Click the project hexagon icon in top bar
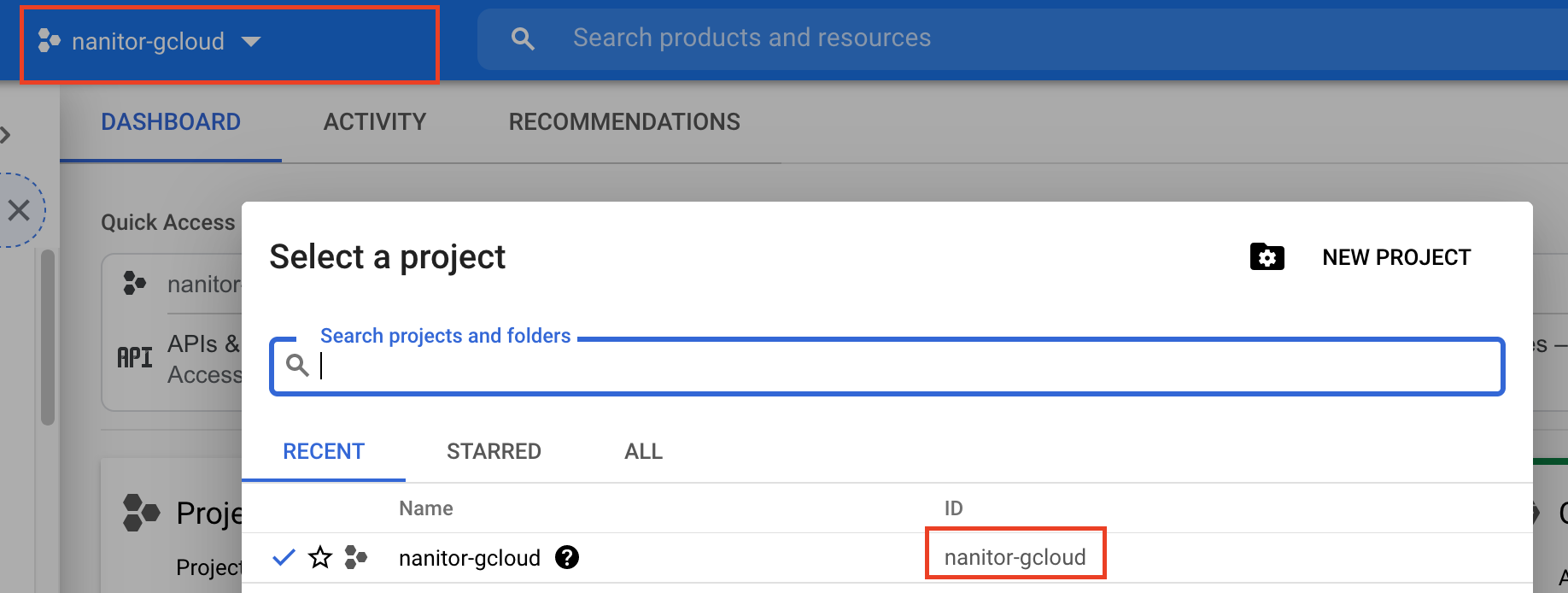This screenshot has height=593, width=1568. 49,40
